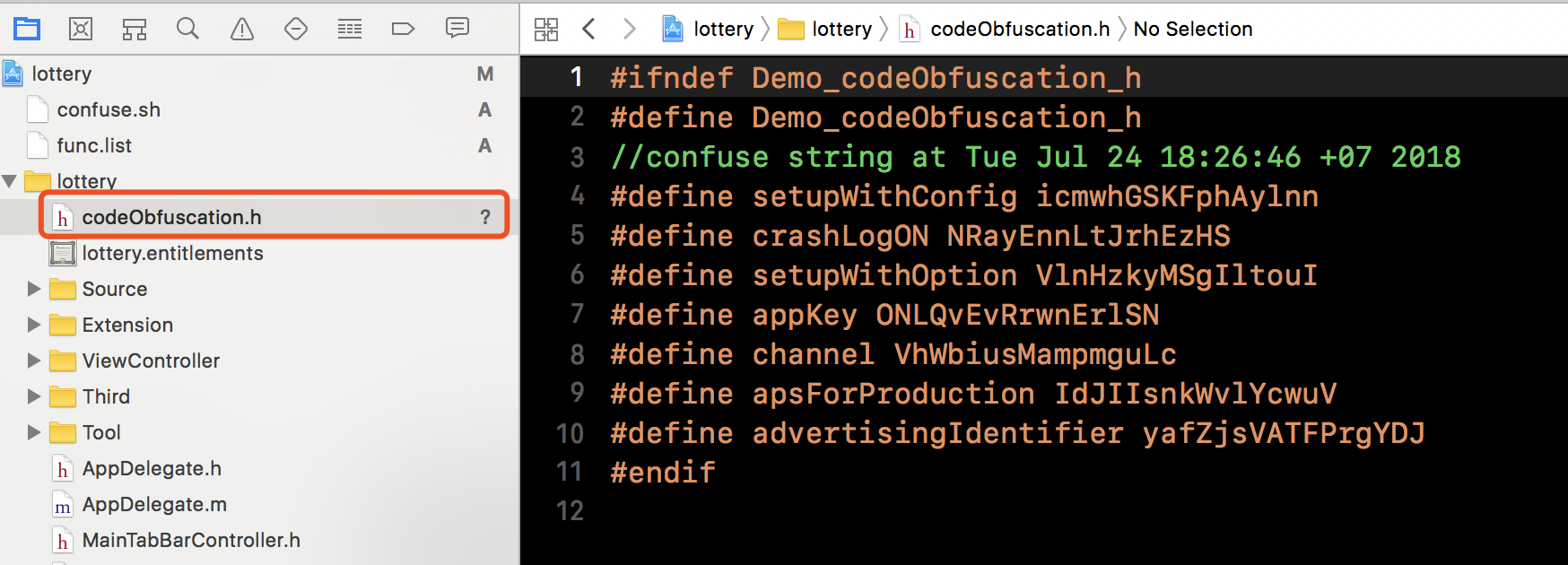The width and height of the screenshot is (1568, 565).
Task: Expand the Source folder
Action: [x=34, y=289]
